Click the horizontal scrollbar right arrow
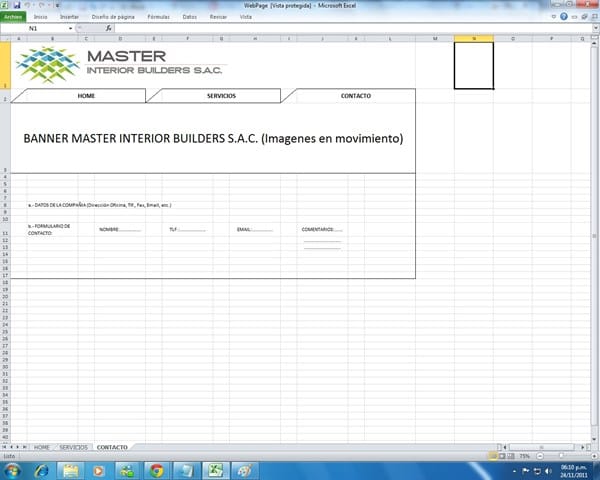 [583, 447]
